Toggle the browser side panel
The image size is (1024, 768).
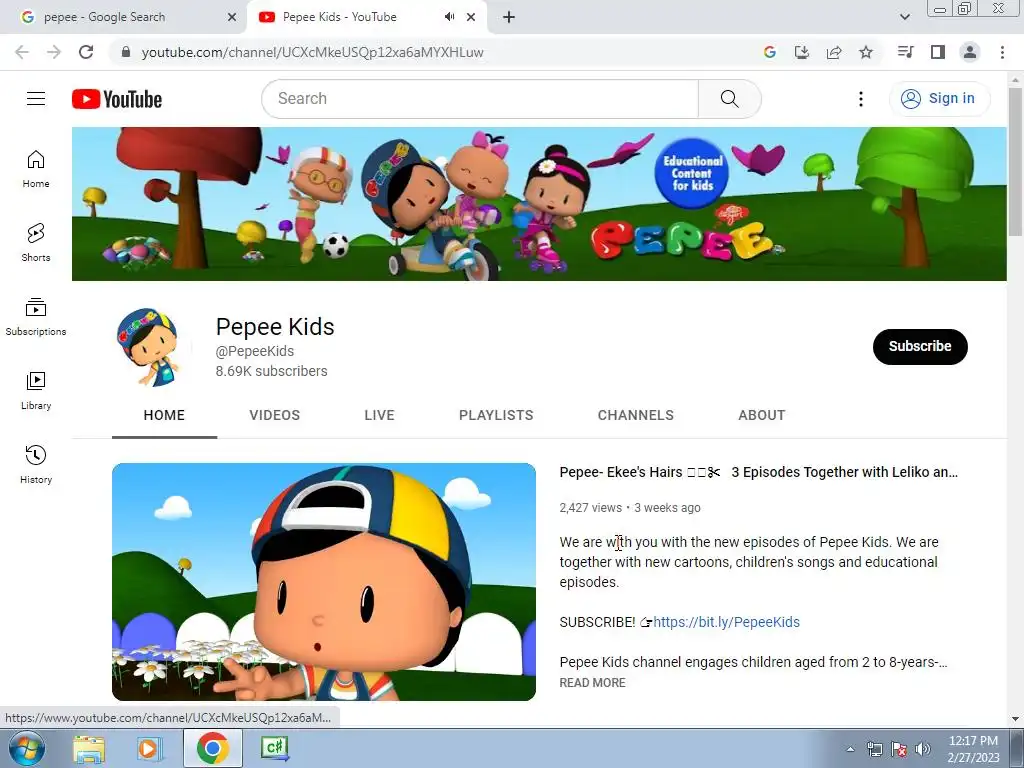coord(938,52)
